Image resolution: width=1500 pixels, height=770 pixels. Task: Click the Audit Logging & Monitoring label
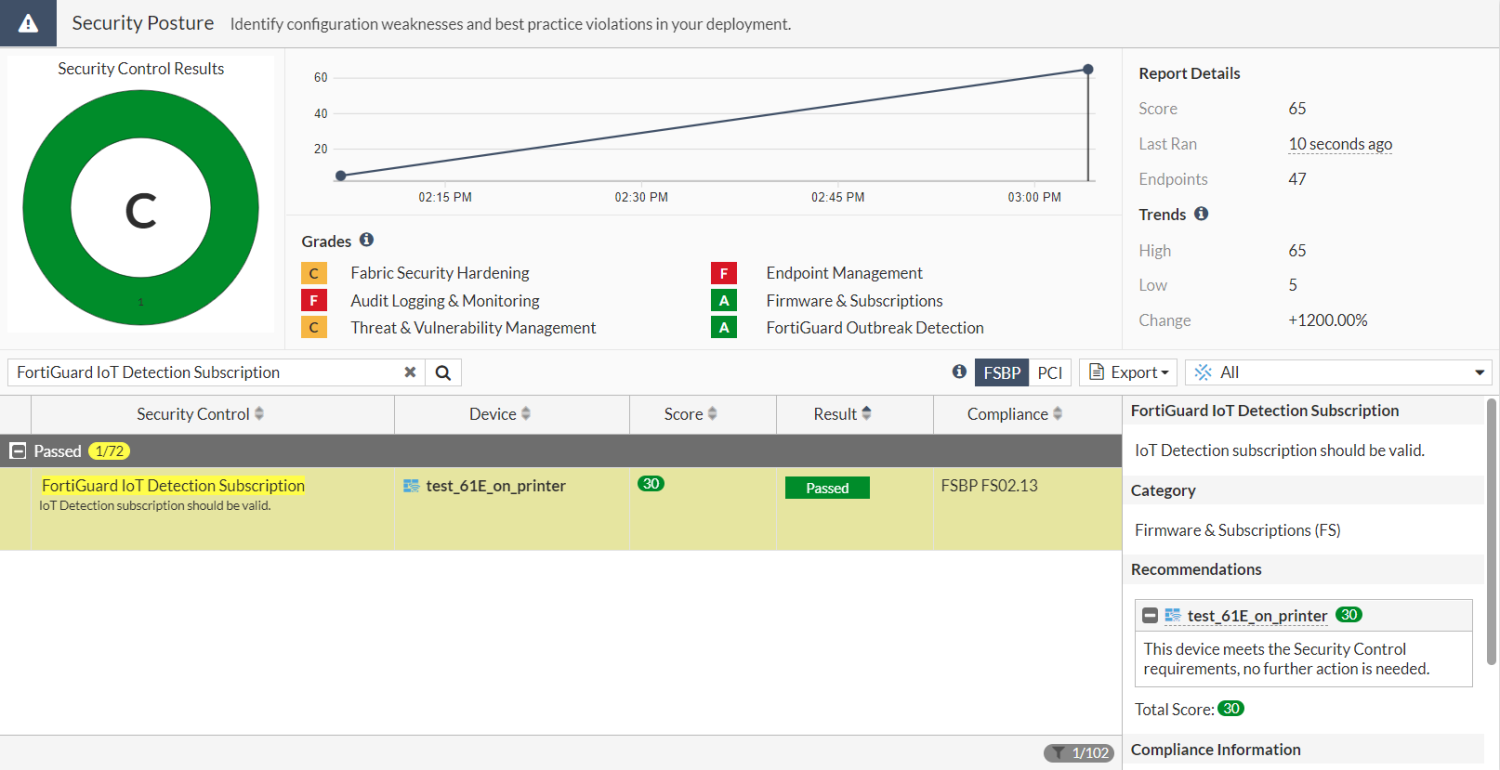[445, 300]
